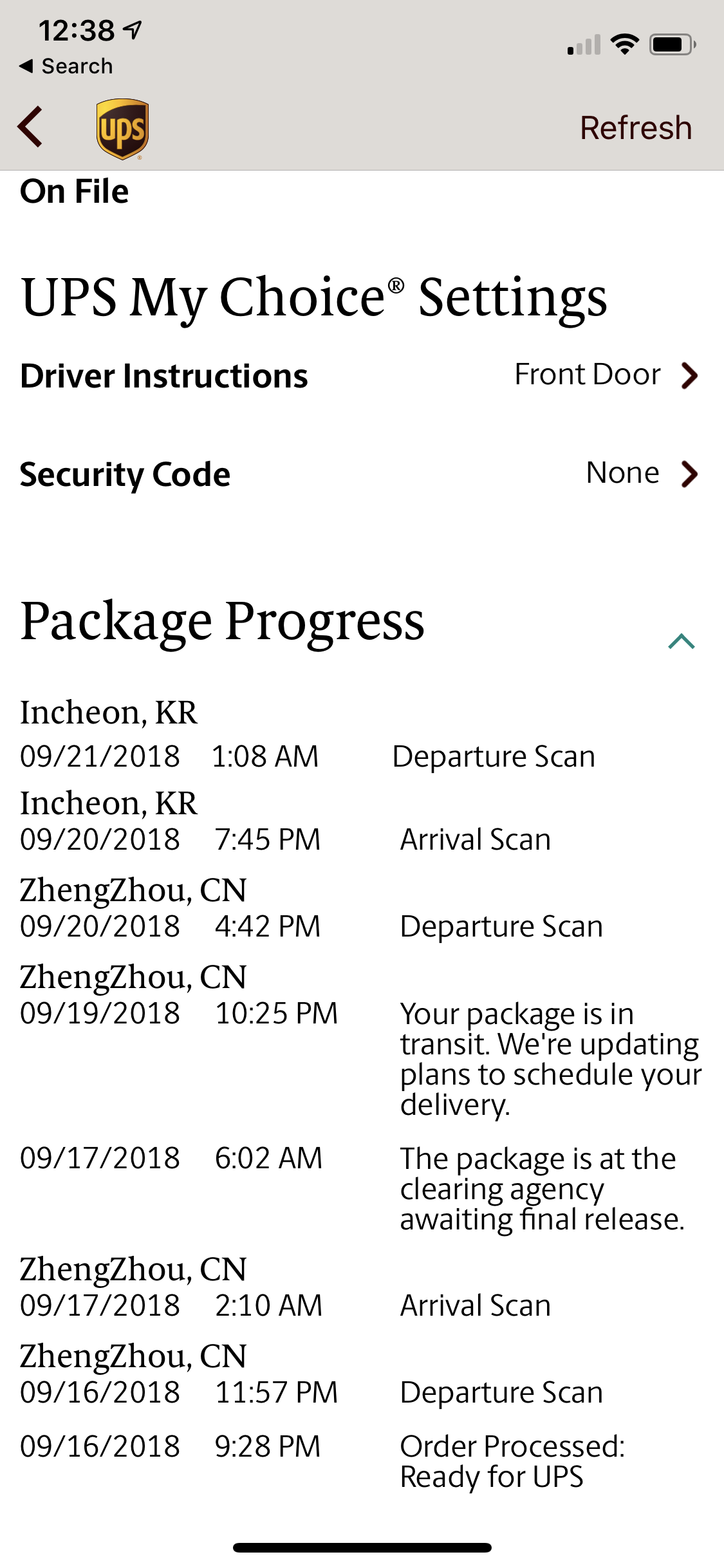This screenshot has height=1568, width=724.
Task: Select the Front Door value
Action: point(588,374)
